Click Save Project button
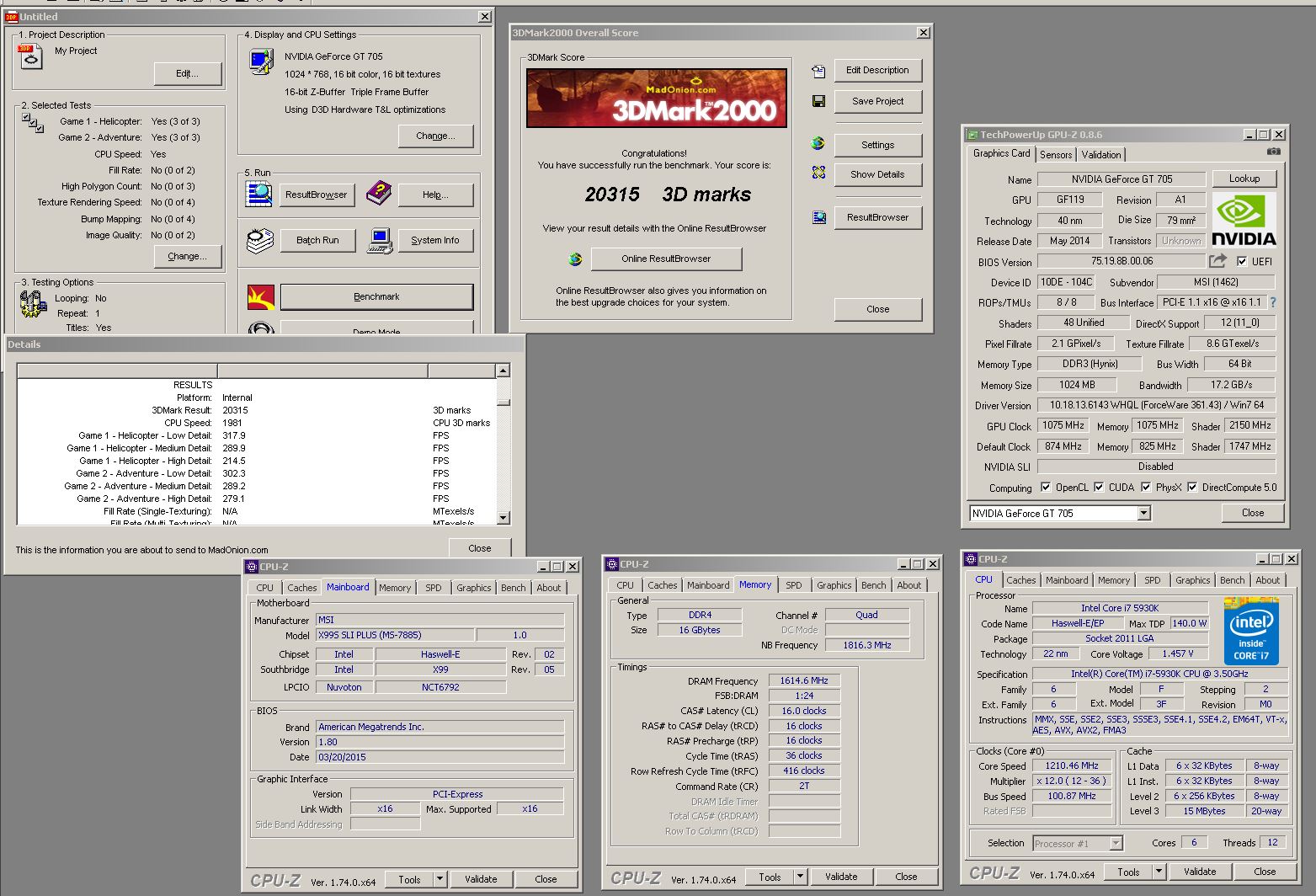 pyautogui.click(x=877, y=101)
